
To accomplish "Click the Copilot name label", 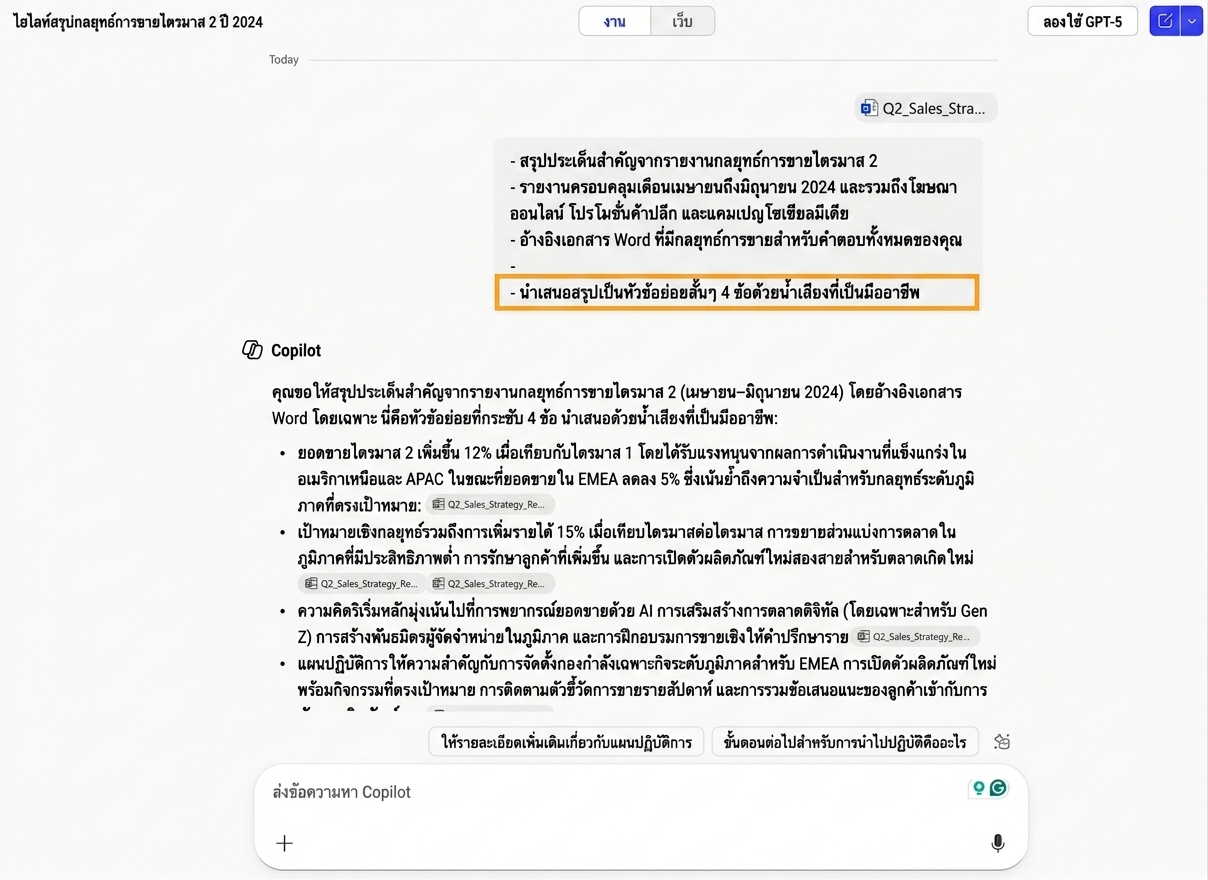I will click(296, 350).
